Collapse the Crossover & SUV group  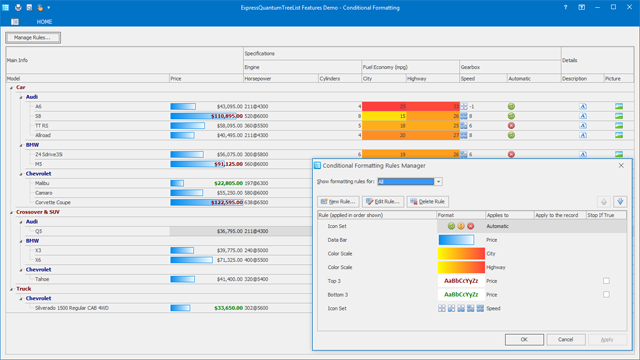pos(11,212)
